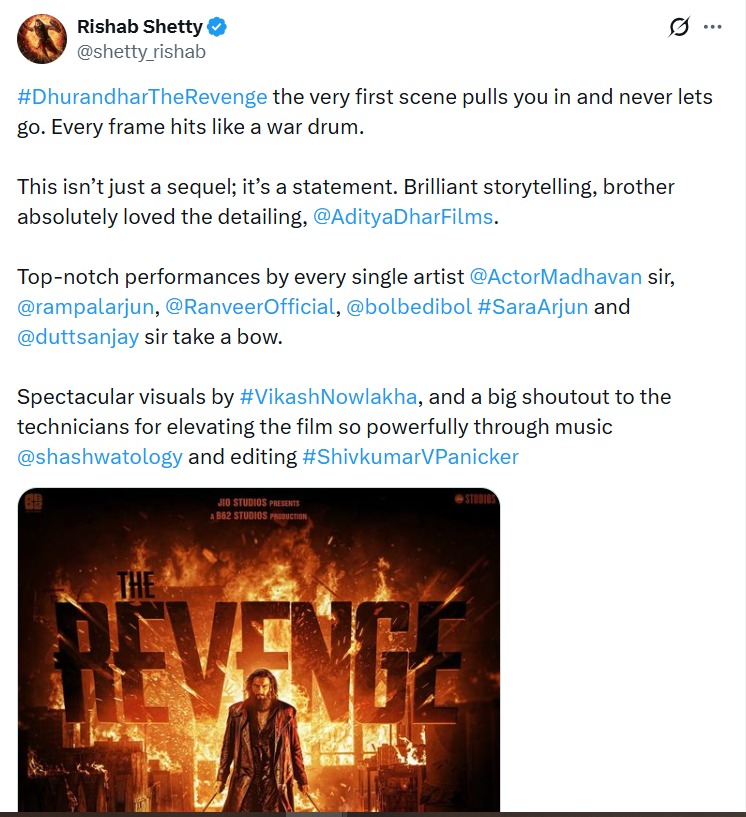Open the @duttsanjay mention
Viewport: 746px width, 817px height.
coord(78,336)
